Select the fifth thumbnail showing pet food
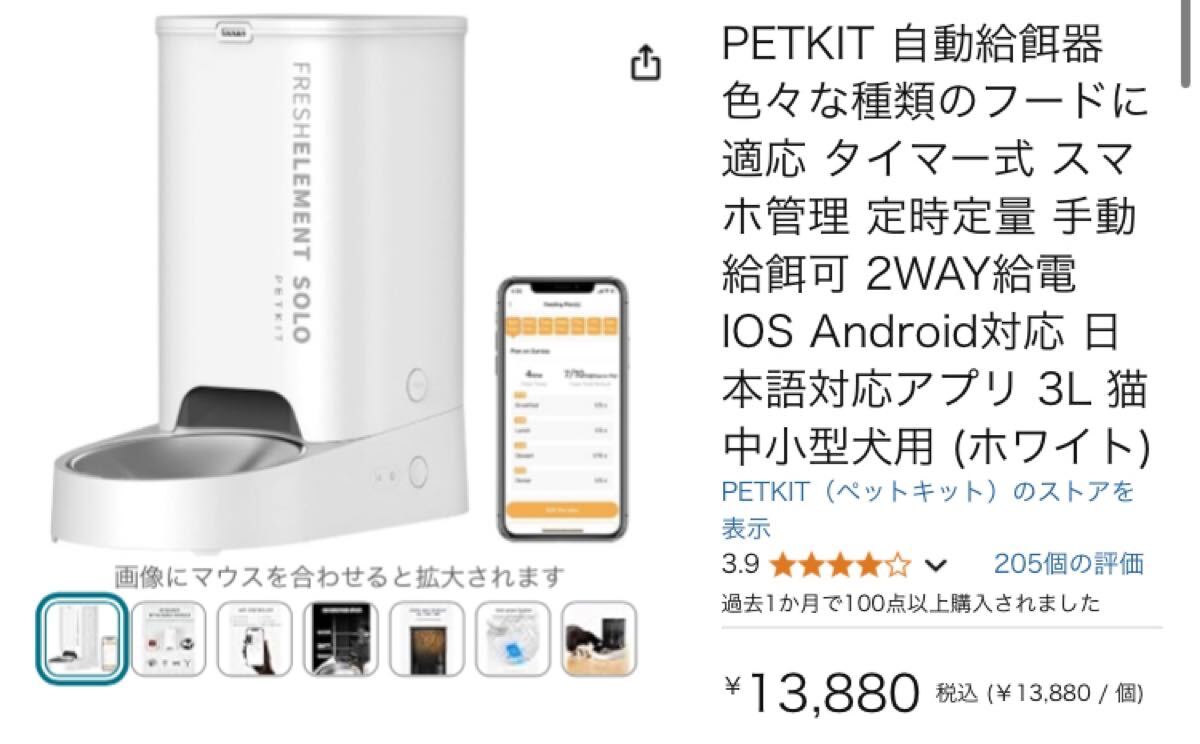This screenshot has width=1200, height=744. pos(427,638)
